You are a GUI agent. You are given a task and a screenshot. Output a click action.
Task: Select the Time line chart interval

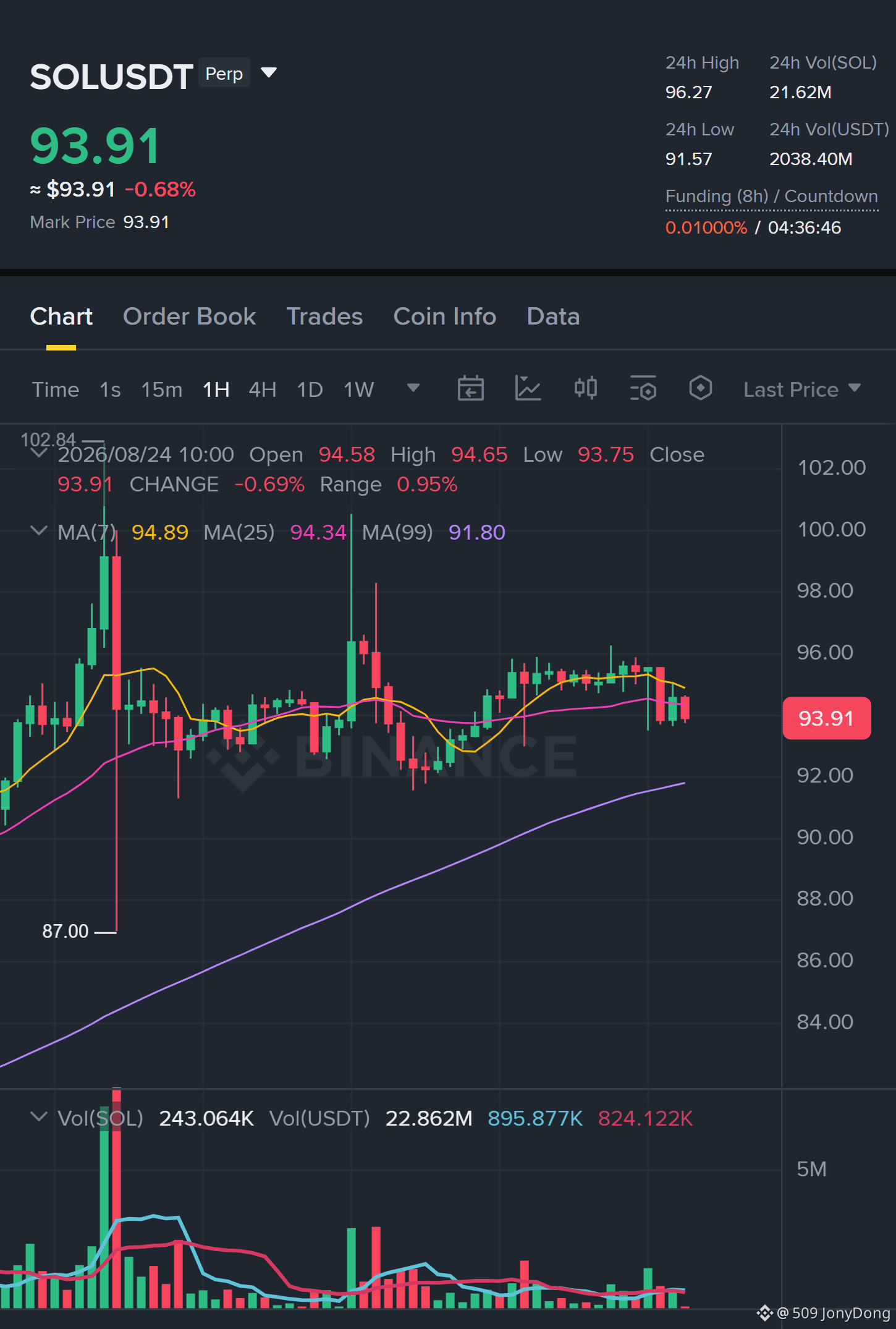tap(56, 389)
